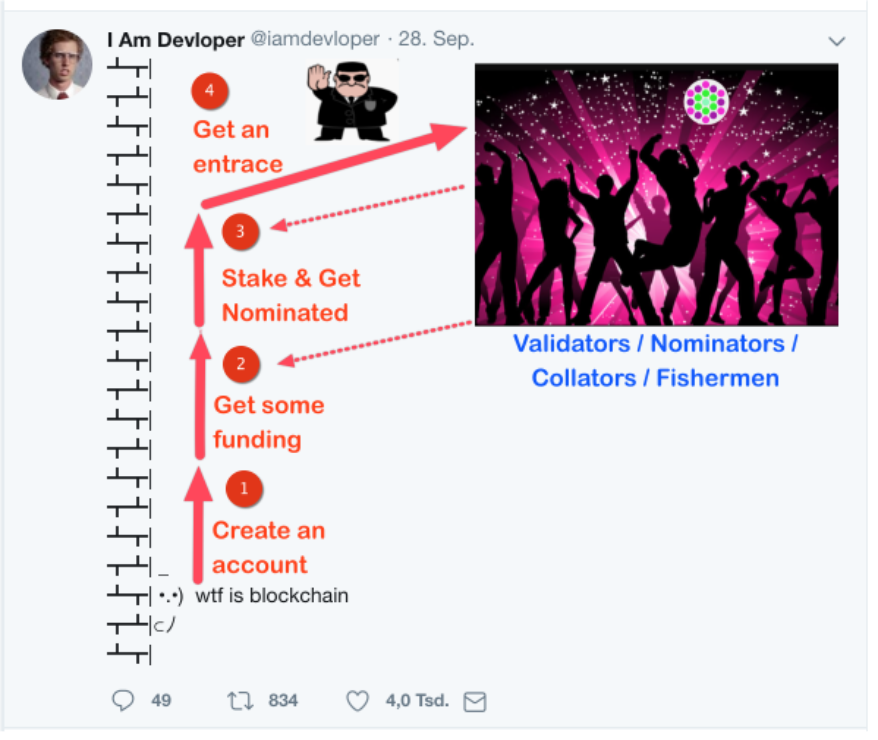Click the profile avatar photo
The height and width of the screenshot is (740, 878).
pyautogui.click(x=53, y=63)
